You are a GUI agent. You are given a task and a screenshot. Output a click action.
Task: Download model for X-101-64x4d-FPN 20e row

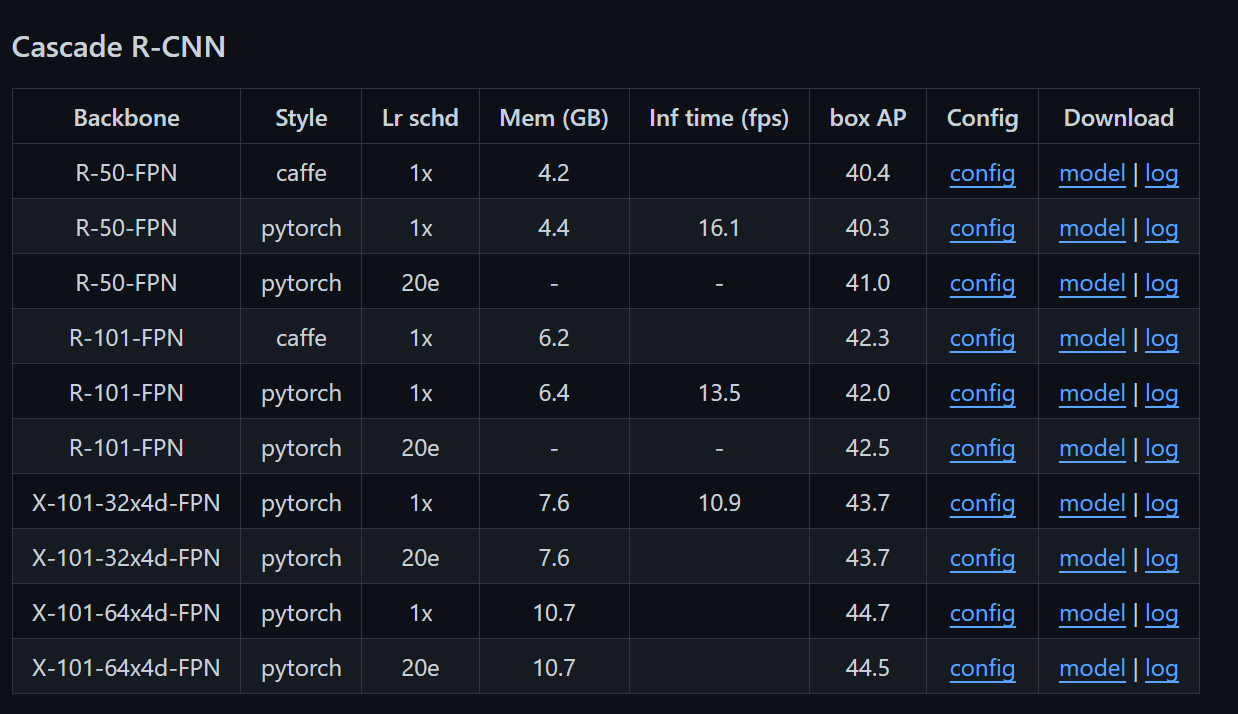pos(1092,668)
